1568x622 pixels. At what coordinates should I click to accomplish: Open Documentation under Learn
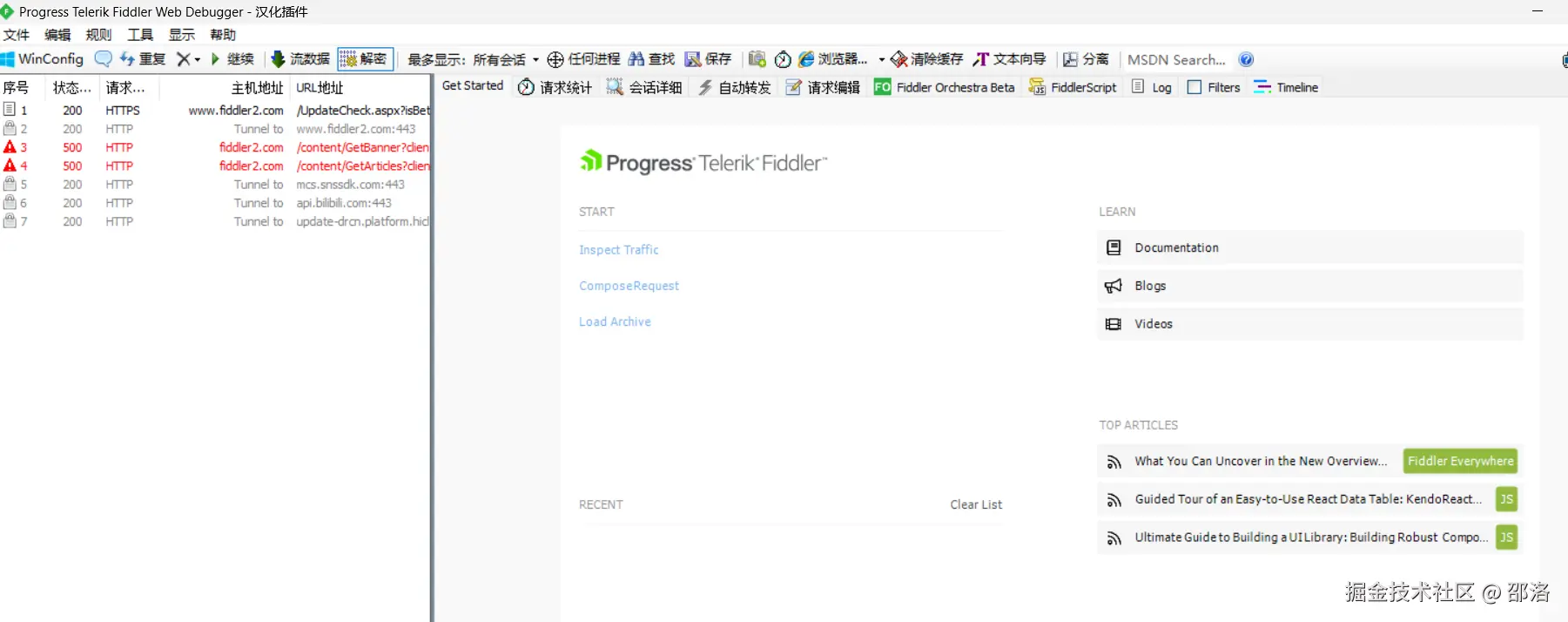click(x=1309, y=247)
